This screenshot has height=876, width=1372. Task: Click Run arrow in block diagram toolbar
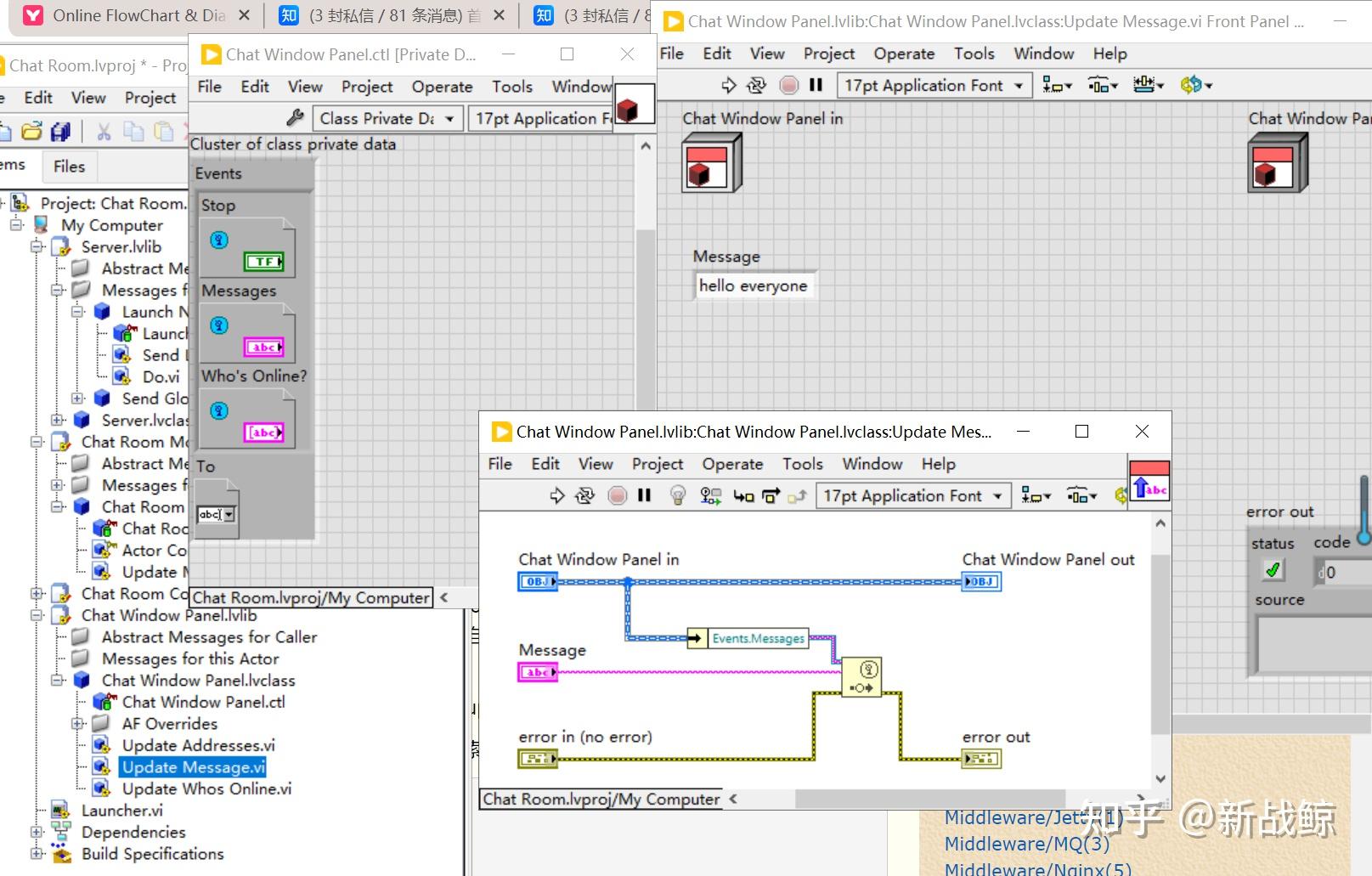click(557, 495)
